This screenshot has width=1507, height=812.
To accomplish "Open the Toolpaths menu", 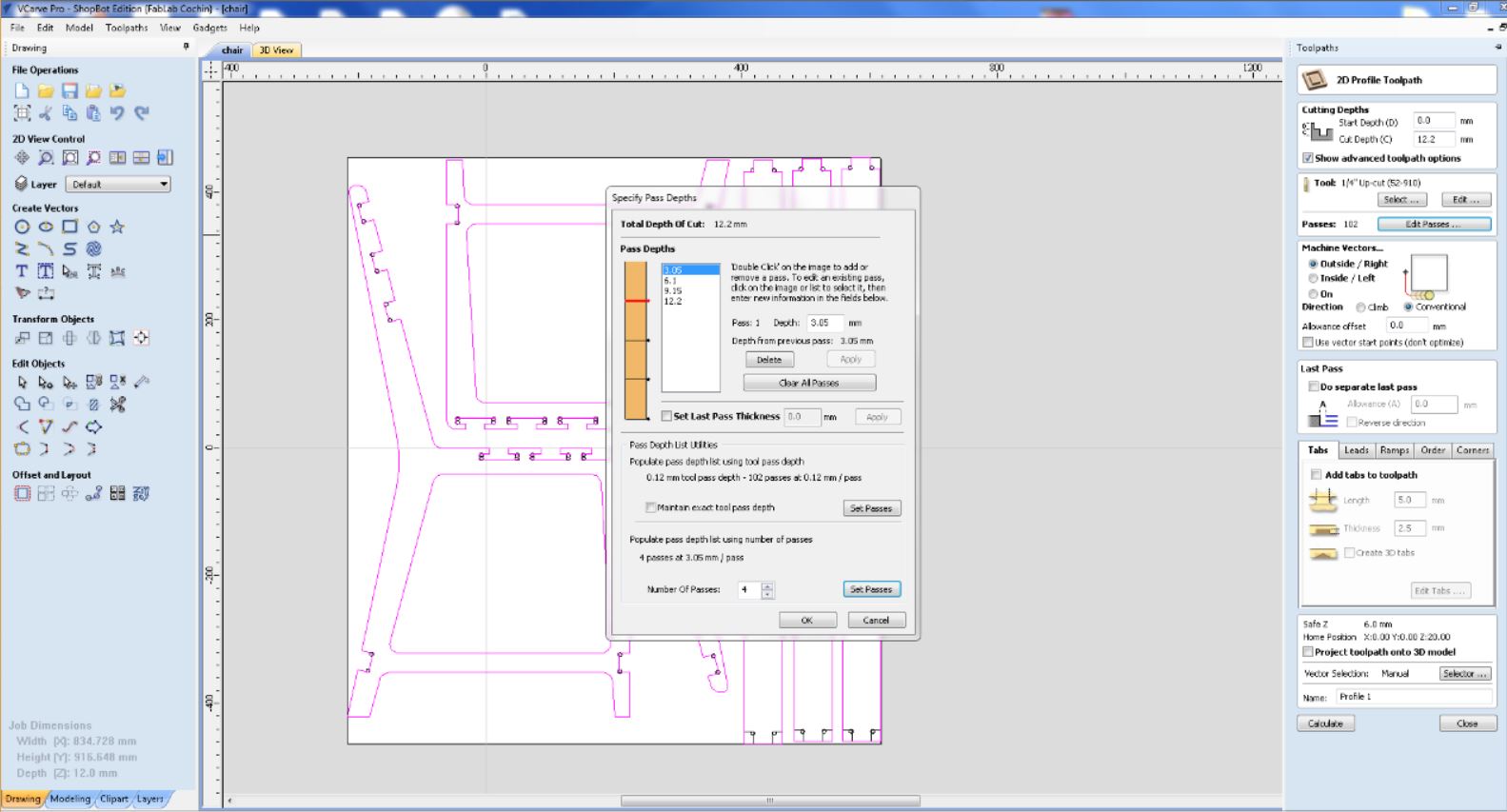I will pos(127,28).
